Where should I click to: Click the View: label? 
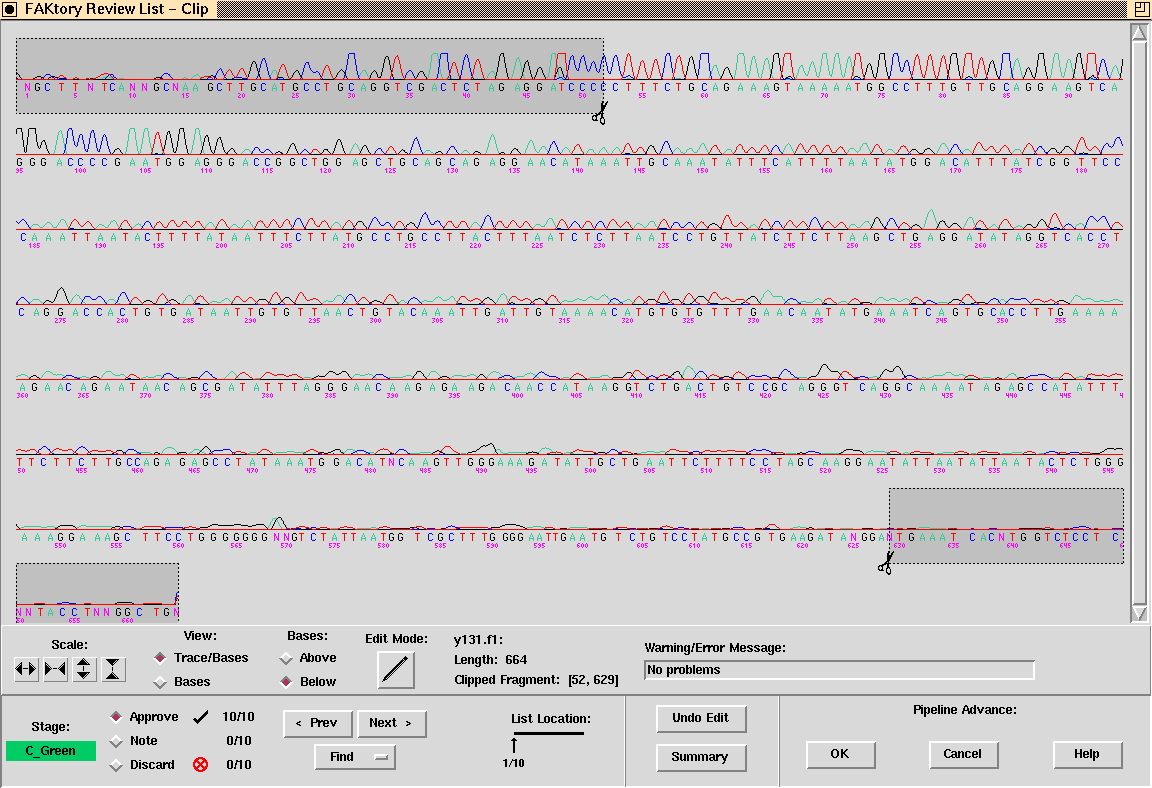pyautogui.click(x=200, y=636)
